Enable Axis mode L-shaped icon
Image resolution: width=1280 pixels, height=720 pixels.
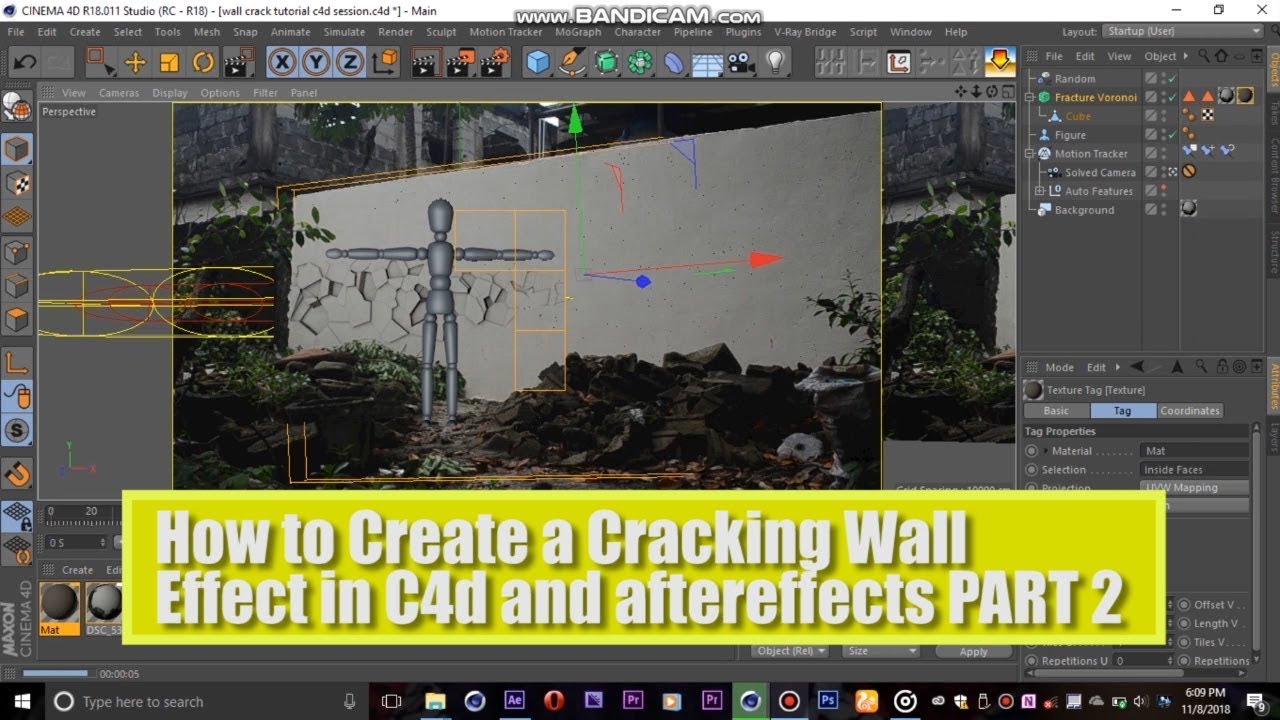[16, 363]
